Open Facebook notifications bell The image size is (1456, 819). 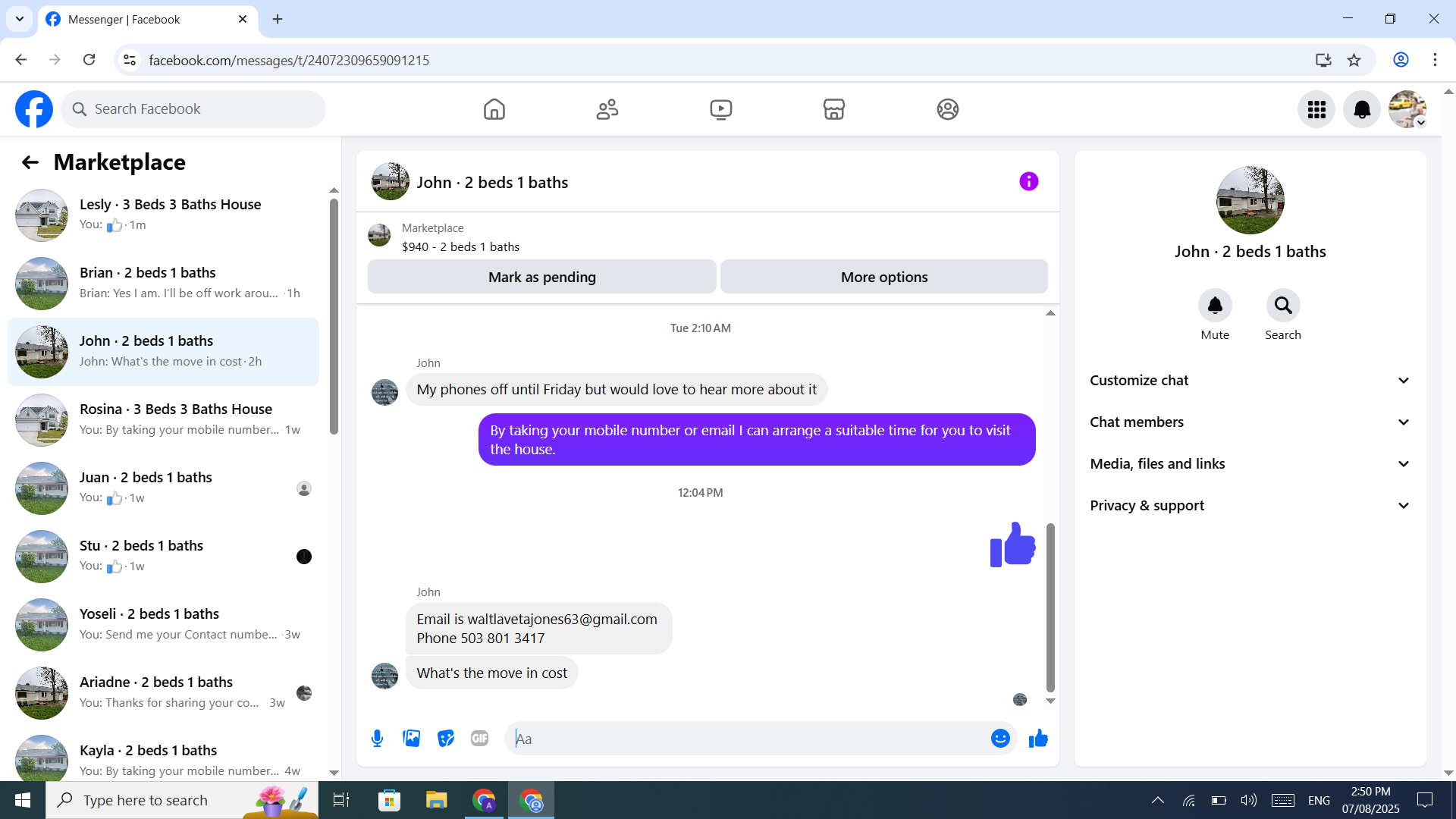click(x=1362, y=109)
